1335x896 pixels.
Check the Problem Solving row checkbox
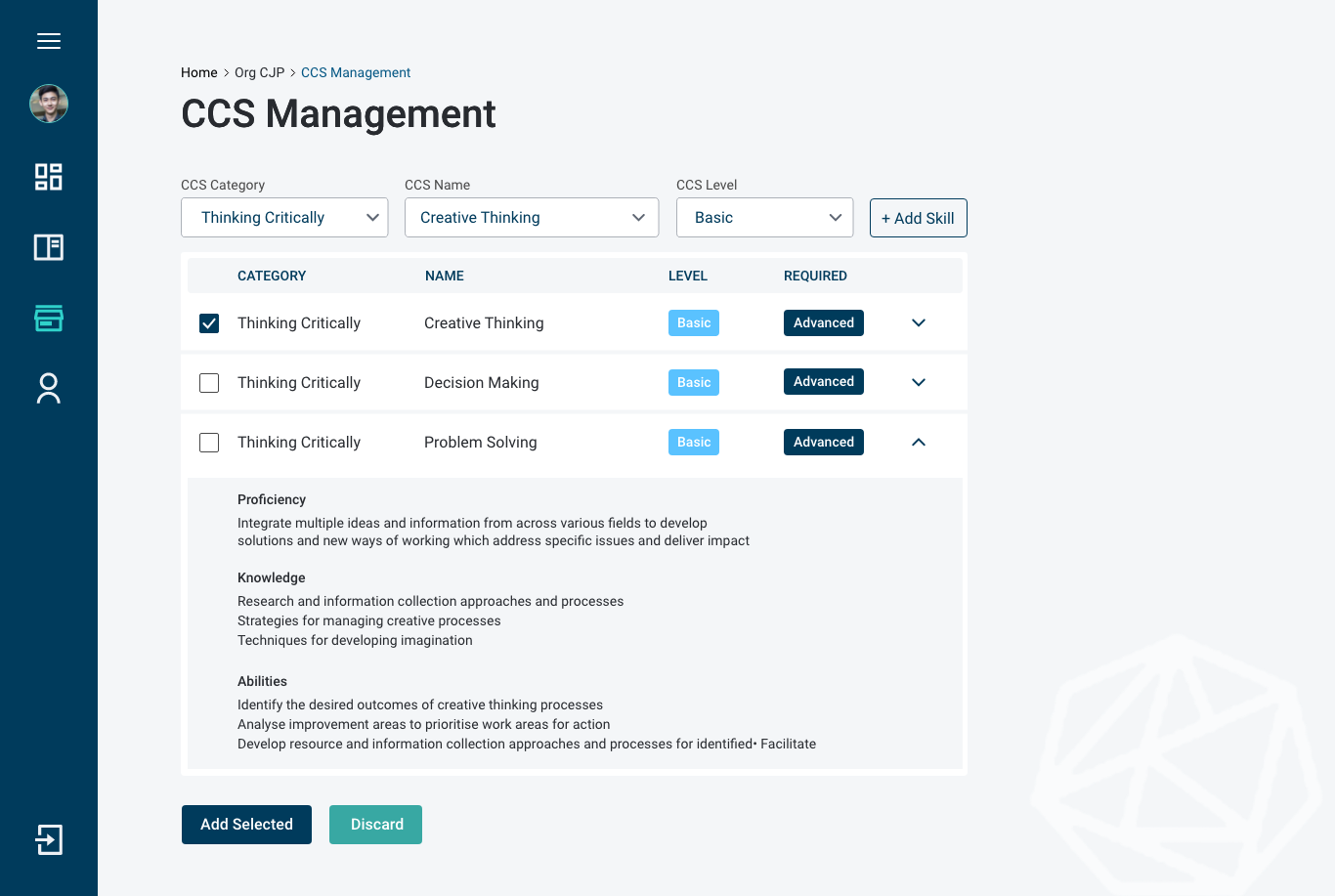[209, 443]
